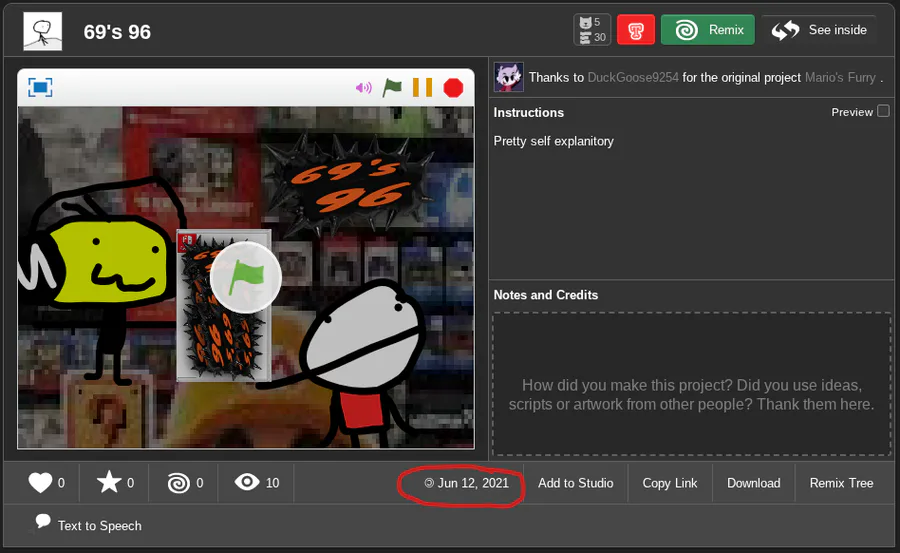Favorite the project with star icon
This screenshot has width=900, height=553.
click(x=109, y=482)
